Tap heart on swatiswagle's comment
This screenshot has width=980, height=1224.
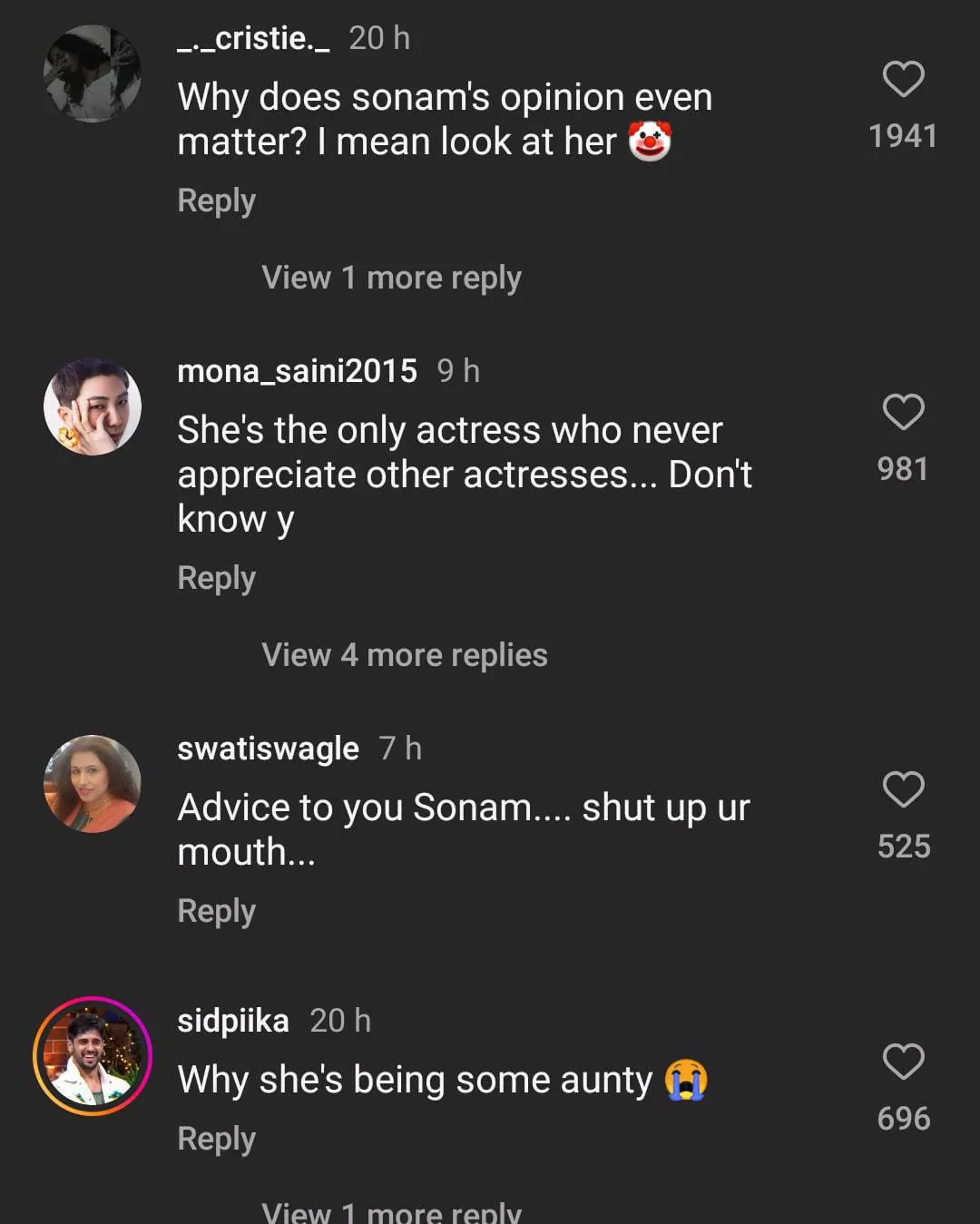(x=903, y=789)
